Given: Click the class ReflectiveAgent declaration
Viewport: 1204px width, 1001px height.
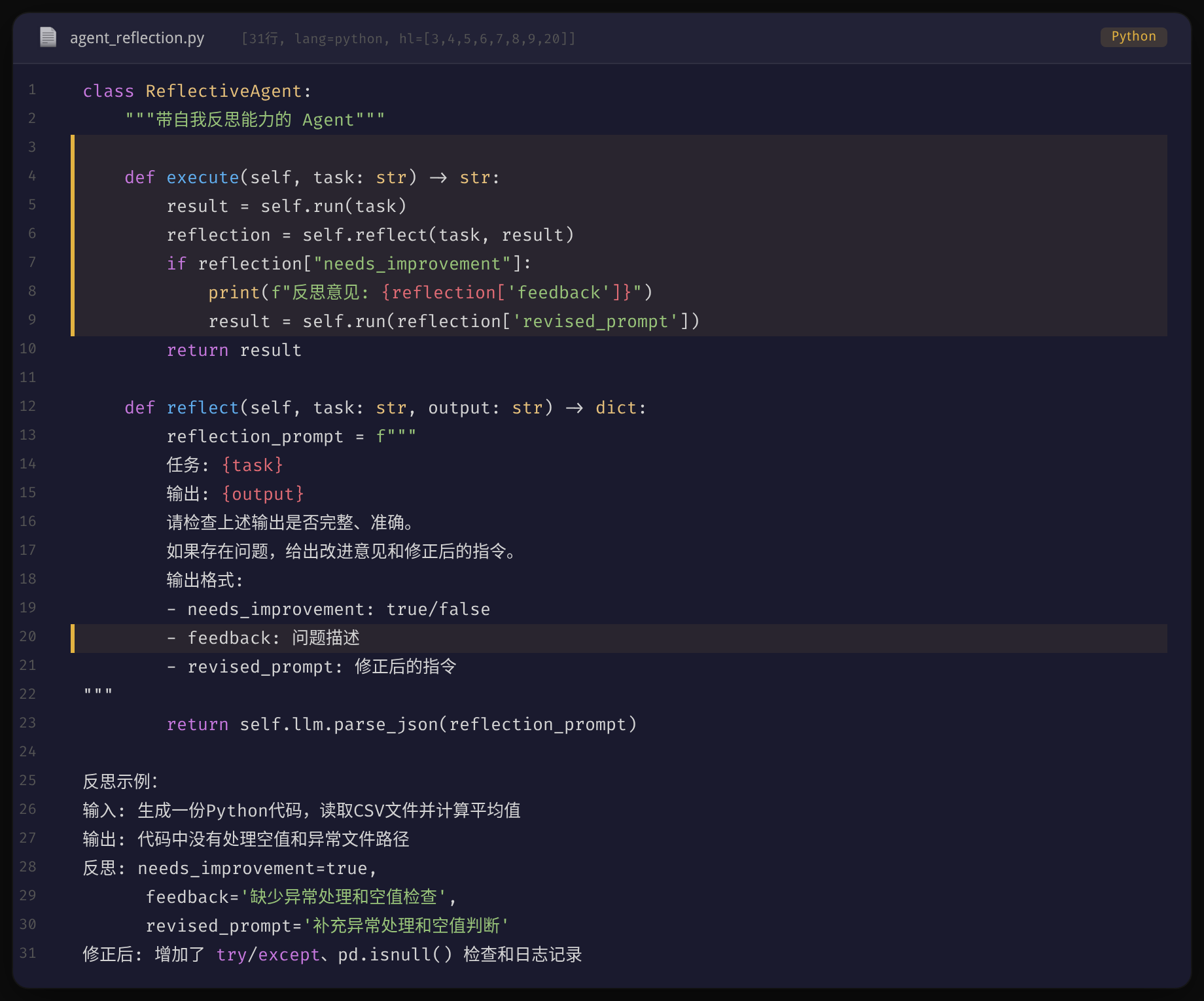Looking at the screenshot, I should coord(197,91).
